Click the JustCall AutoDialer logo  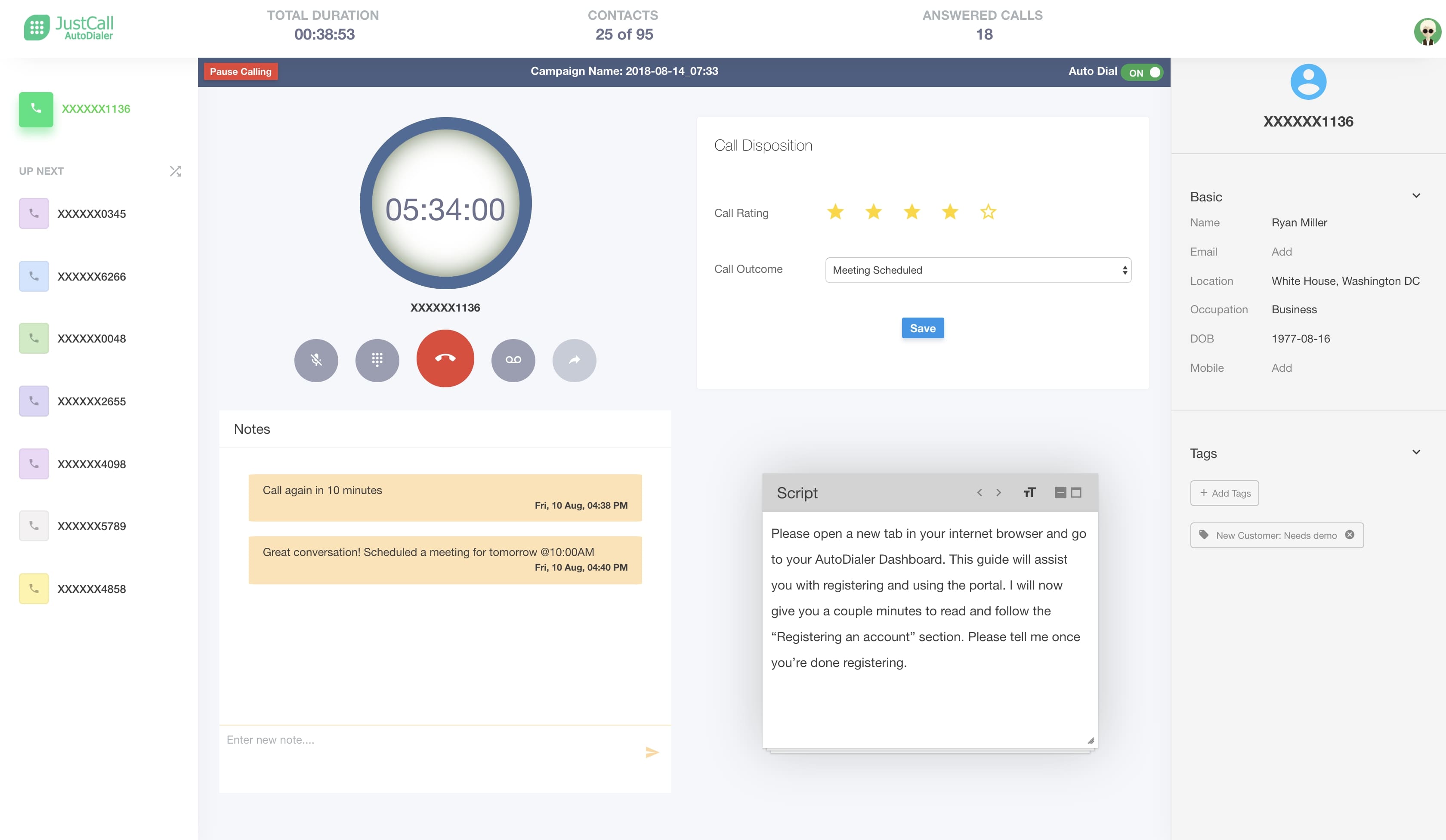(x=69, y=28)
